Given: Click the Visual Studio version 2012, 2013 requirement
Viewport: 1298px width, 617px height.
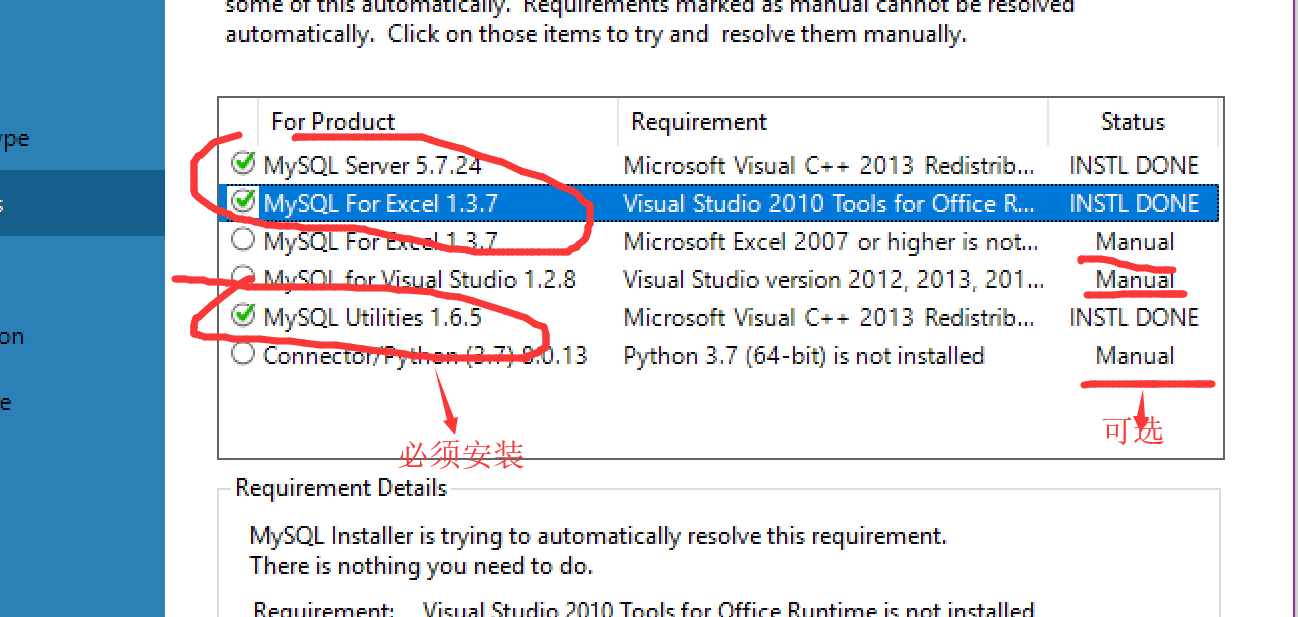Looking at the screenshot, I should [x=833, y=279].
